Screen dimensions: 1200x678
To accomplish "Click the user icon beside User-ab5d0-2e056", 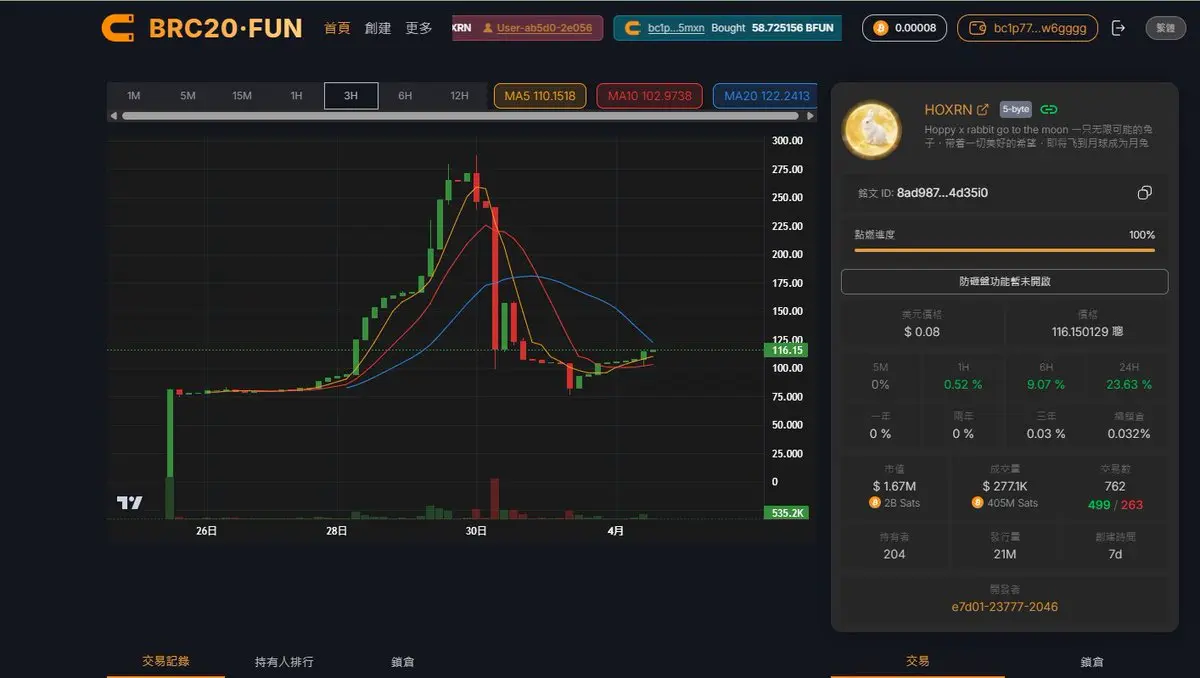I will click(487, 28).
